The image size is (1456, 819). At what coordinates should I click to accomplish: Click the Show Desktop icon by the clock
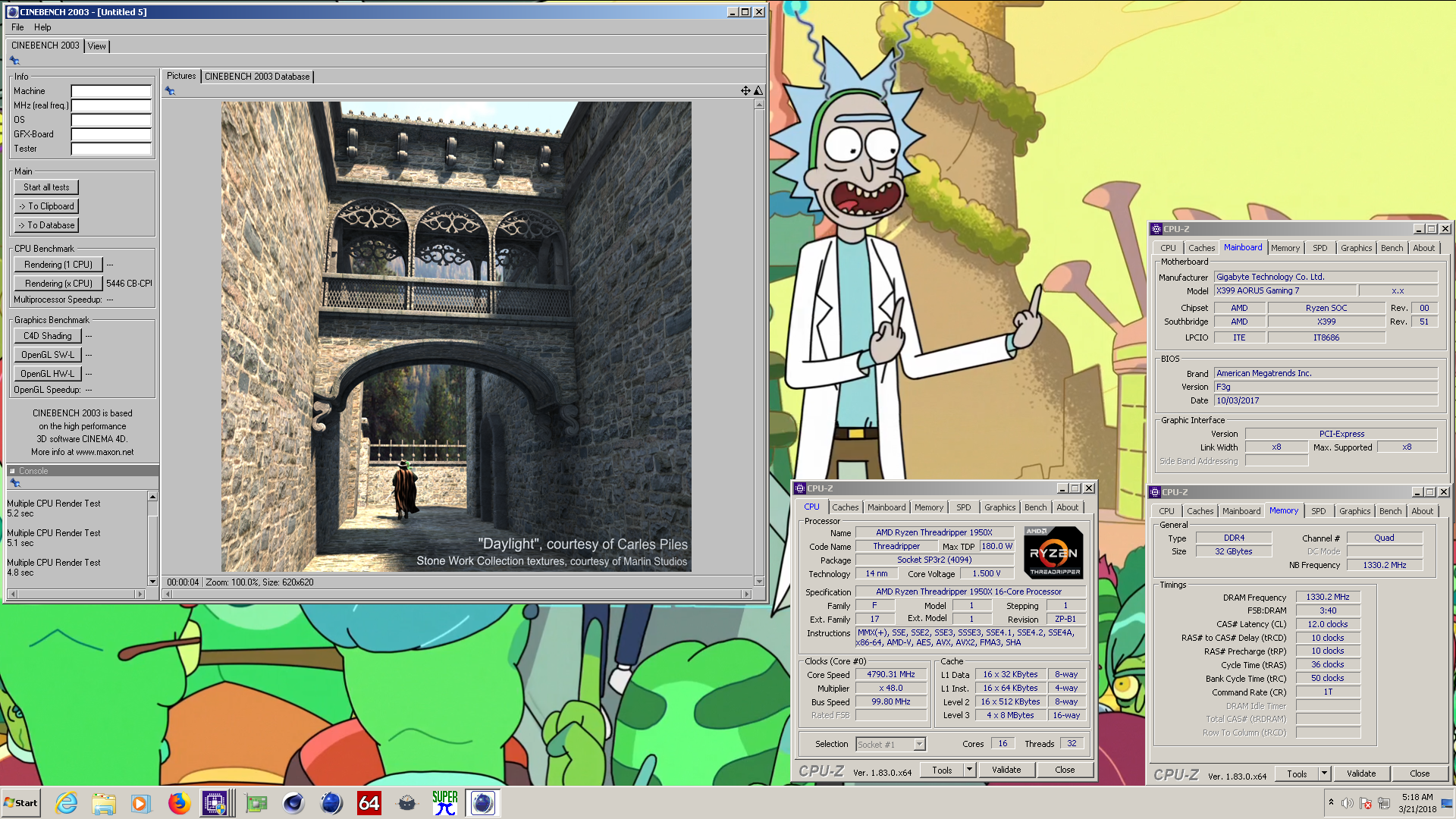click(x=1447, y=803)
